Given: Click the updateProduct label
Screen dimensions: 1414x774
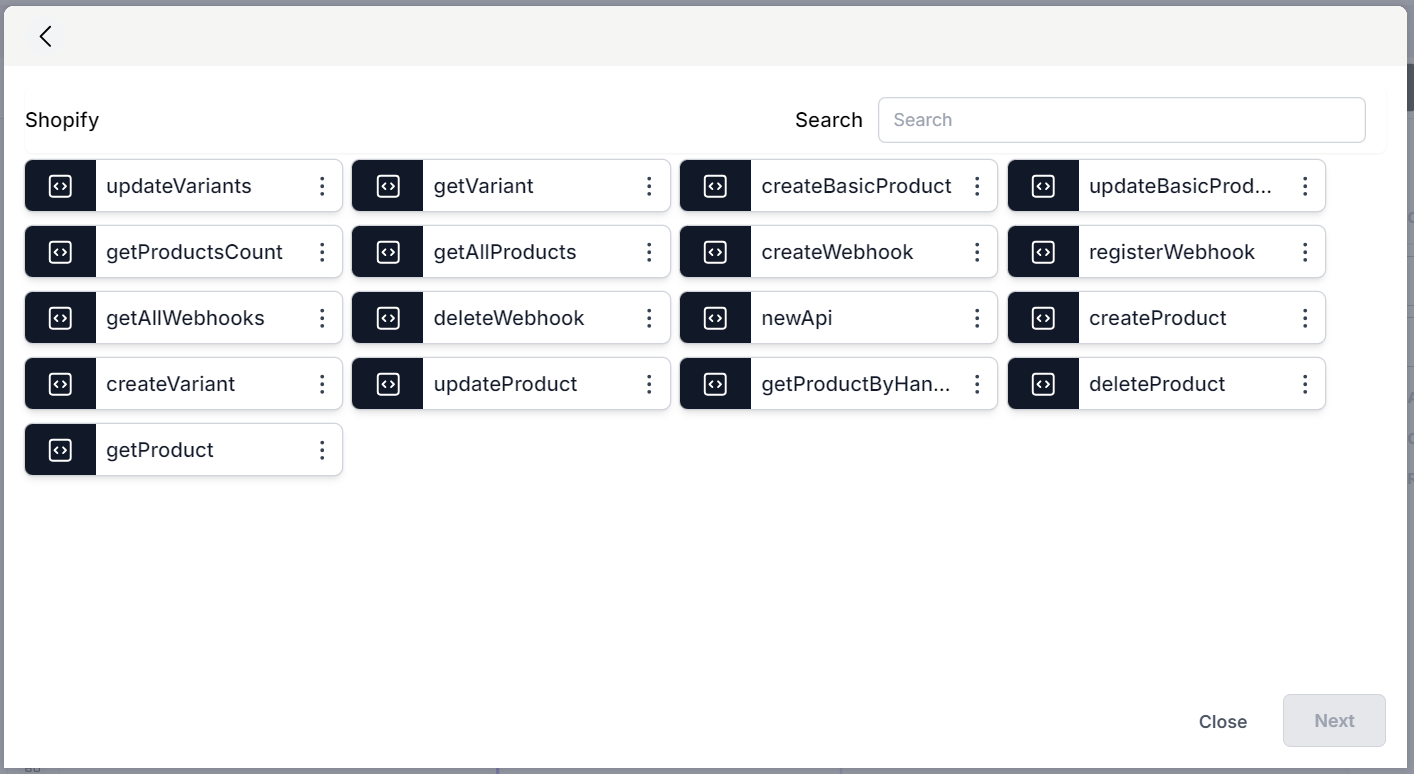Looking at the screenshot, I should 506,384.
